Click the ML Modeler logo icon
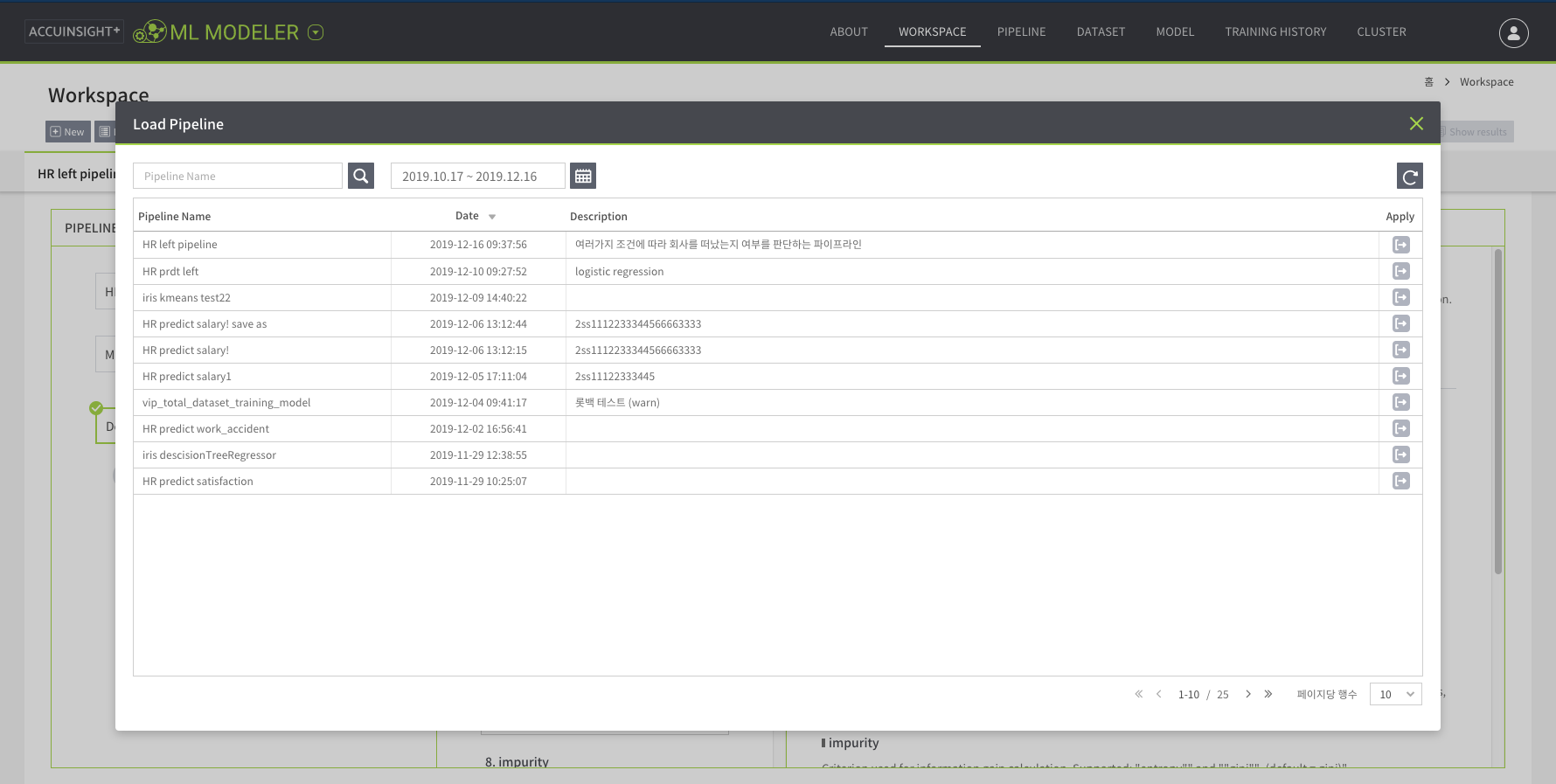 tap(149, 31)
